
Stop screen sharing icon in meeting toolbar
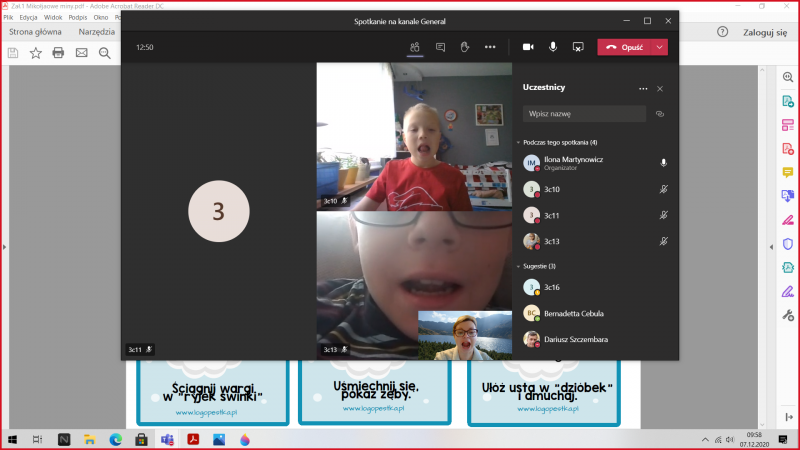click(x=578, y=47)
